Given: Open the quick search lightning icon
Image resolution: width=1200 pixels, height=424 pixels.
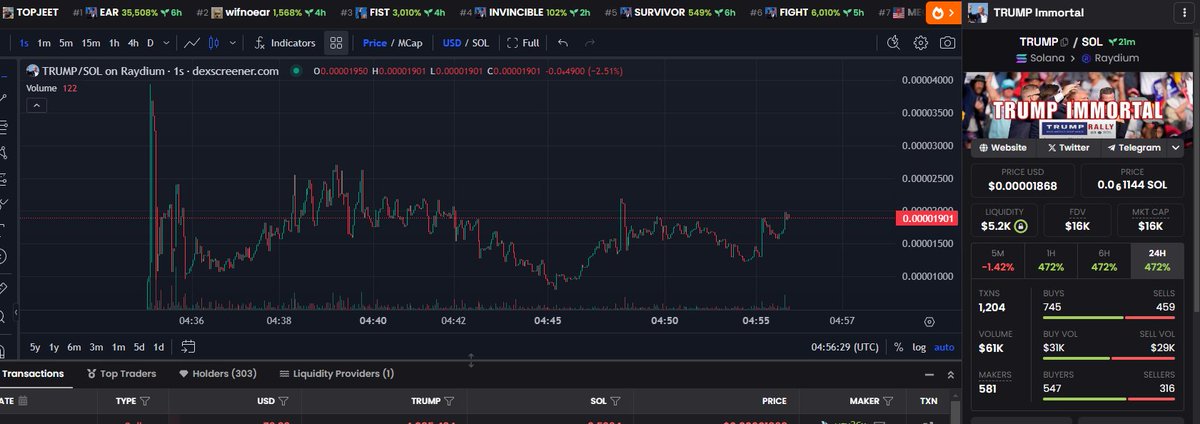Looking at the screenshot, I should tap(894, 43).
